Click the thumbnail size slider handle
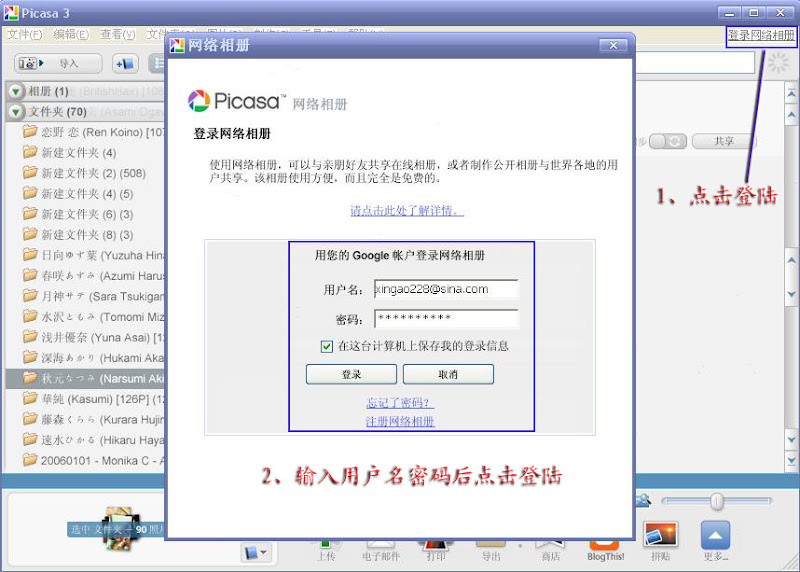The image size is (800, 572). click(x=717, y=501)
